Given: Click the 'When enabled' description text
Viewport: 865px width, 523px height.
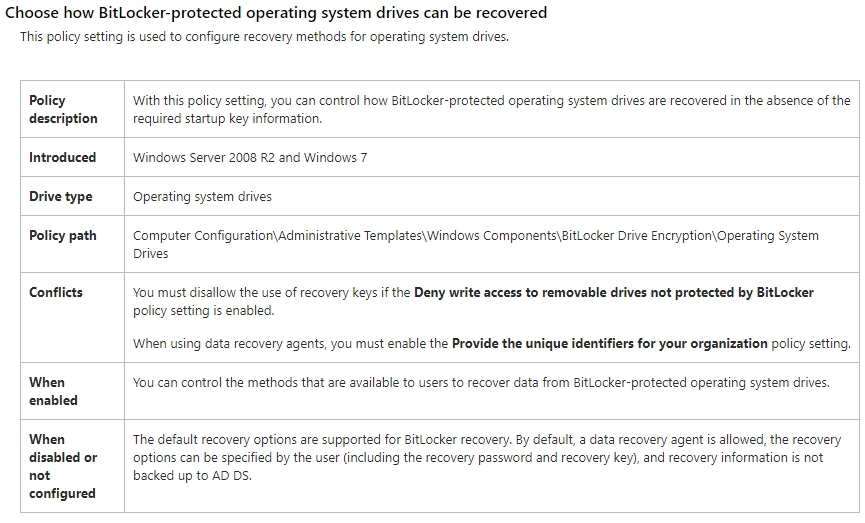Looking at the screenshot, I should (x=481, y=382).
